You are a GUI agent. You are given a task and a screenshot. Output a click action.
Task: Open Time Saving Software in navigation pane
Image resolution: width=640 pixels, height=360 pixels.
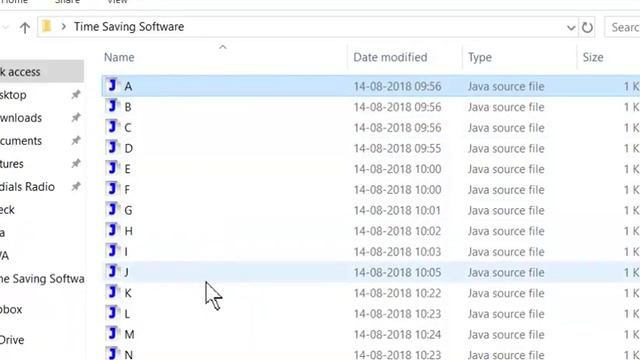click(42, 279)
